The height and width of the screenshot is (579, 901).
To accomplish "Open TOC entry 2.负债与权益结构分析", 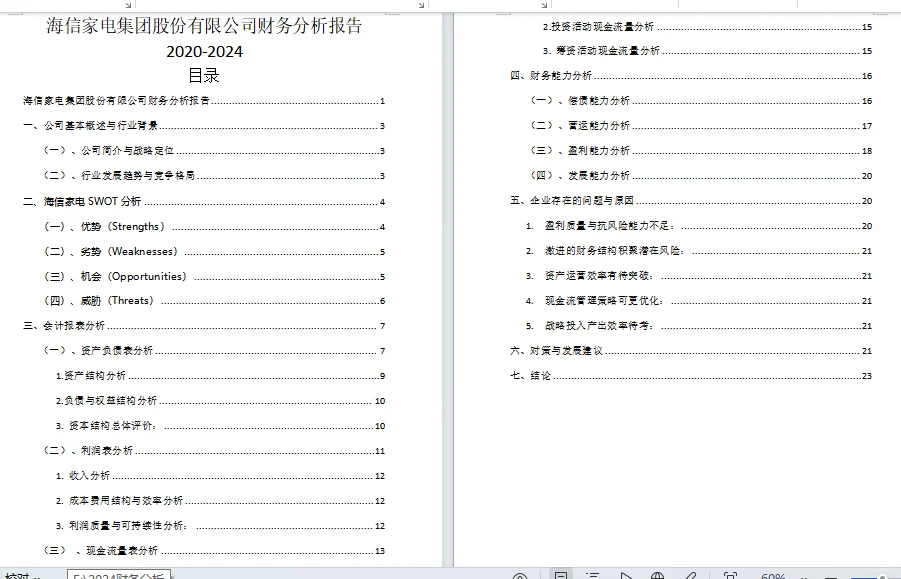I will (x=221, y=400).
